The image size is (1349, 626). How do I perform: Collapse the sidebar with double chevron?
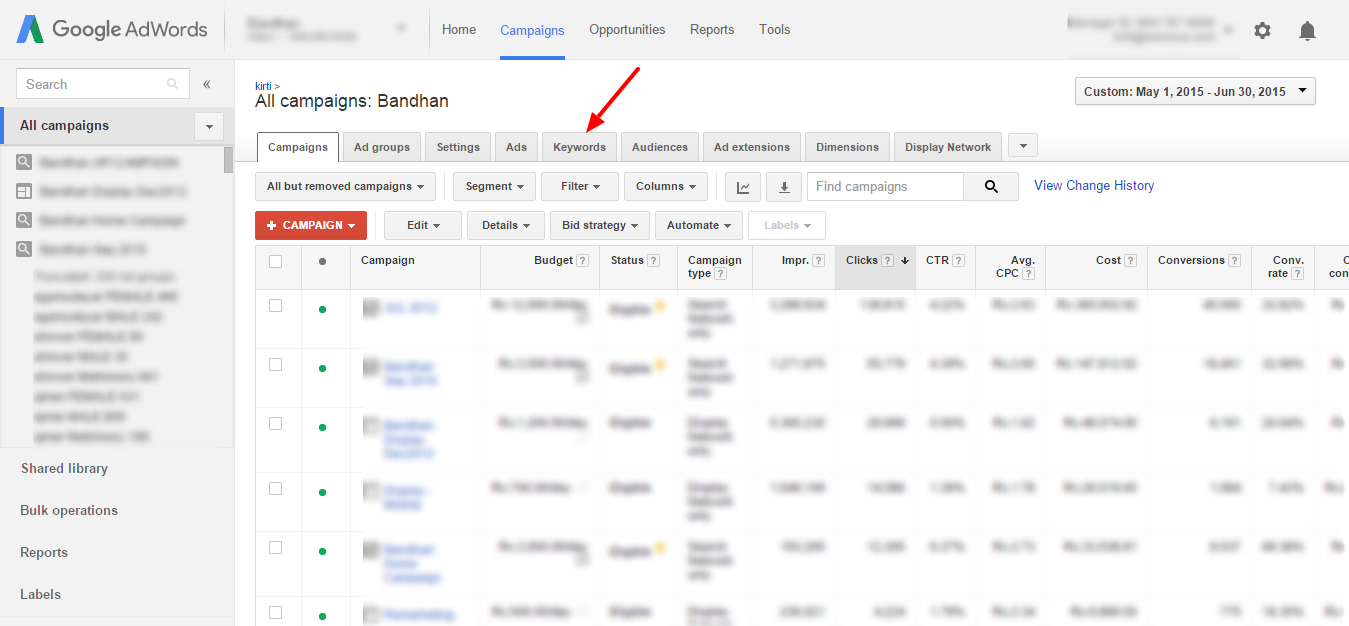pos(207,84)
